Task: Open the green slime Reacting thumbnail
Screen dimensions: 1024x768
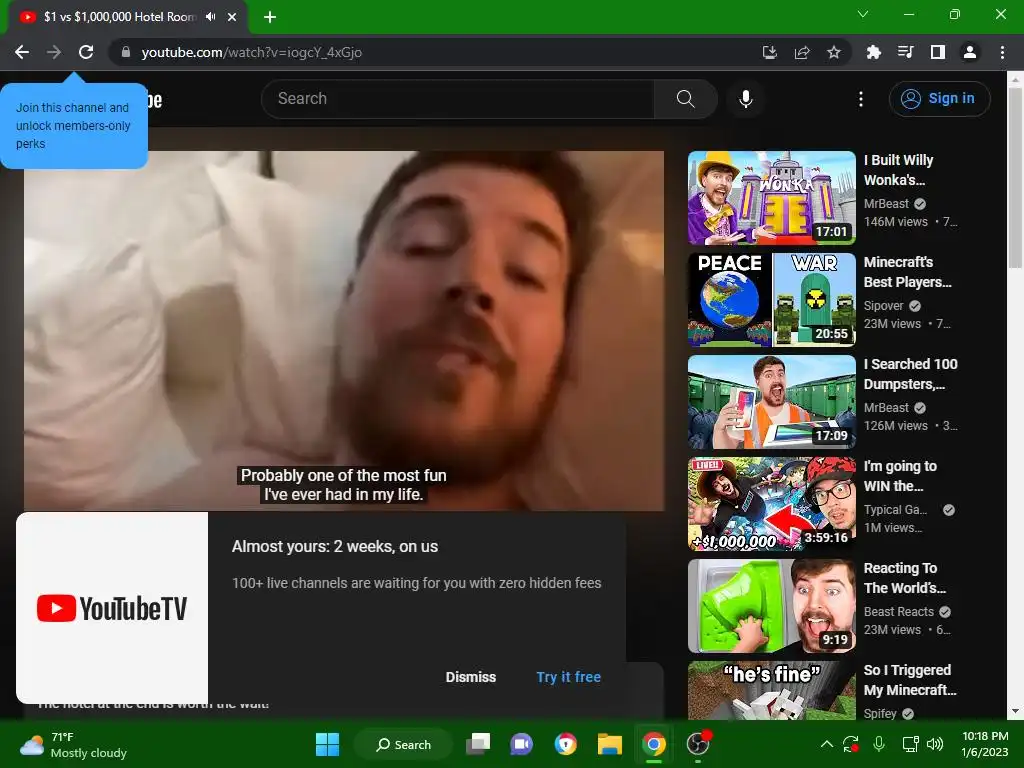Action: 772,606
